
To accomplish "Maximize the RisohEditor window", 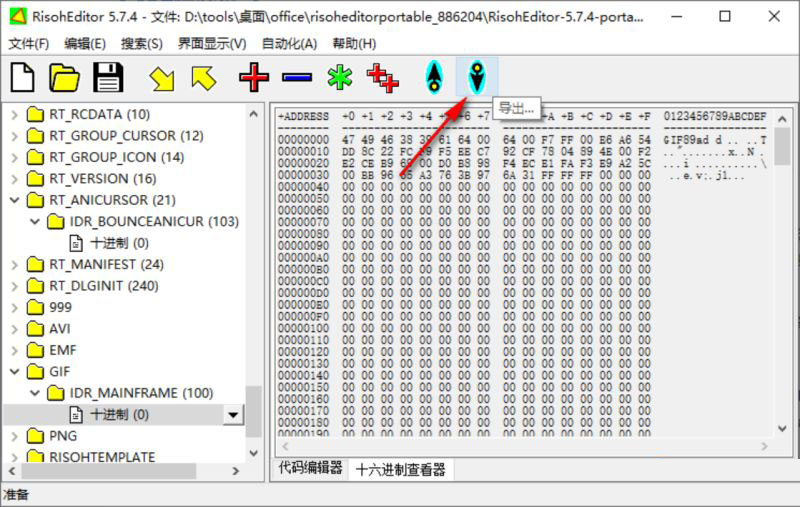I will tap(724, 16).
